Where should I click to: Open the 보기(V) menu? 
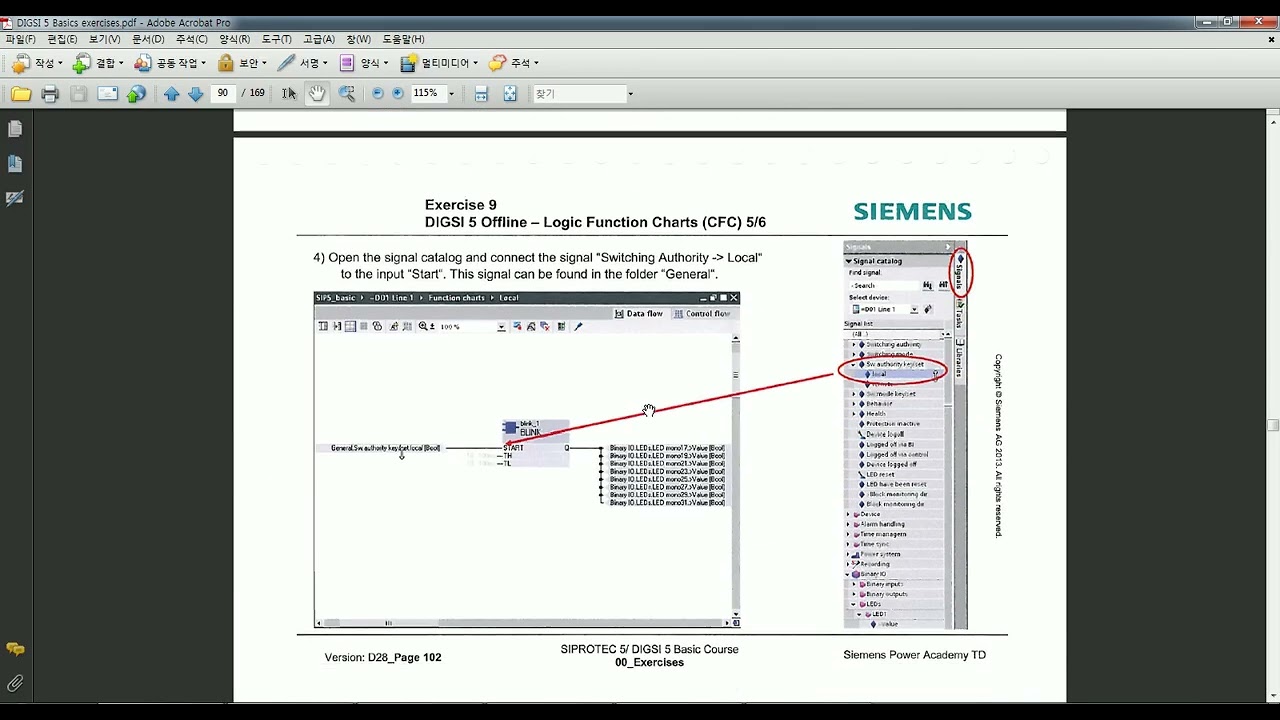(x=104, y=39)
